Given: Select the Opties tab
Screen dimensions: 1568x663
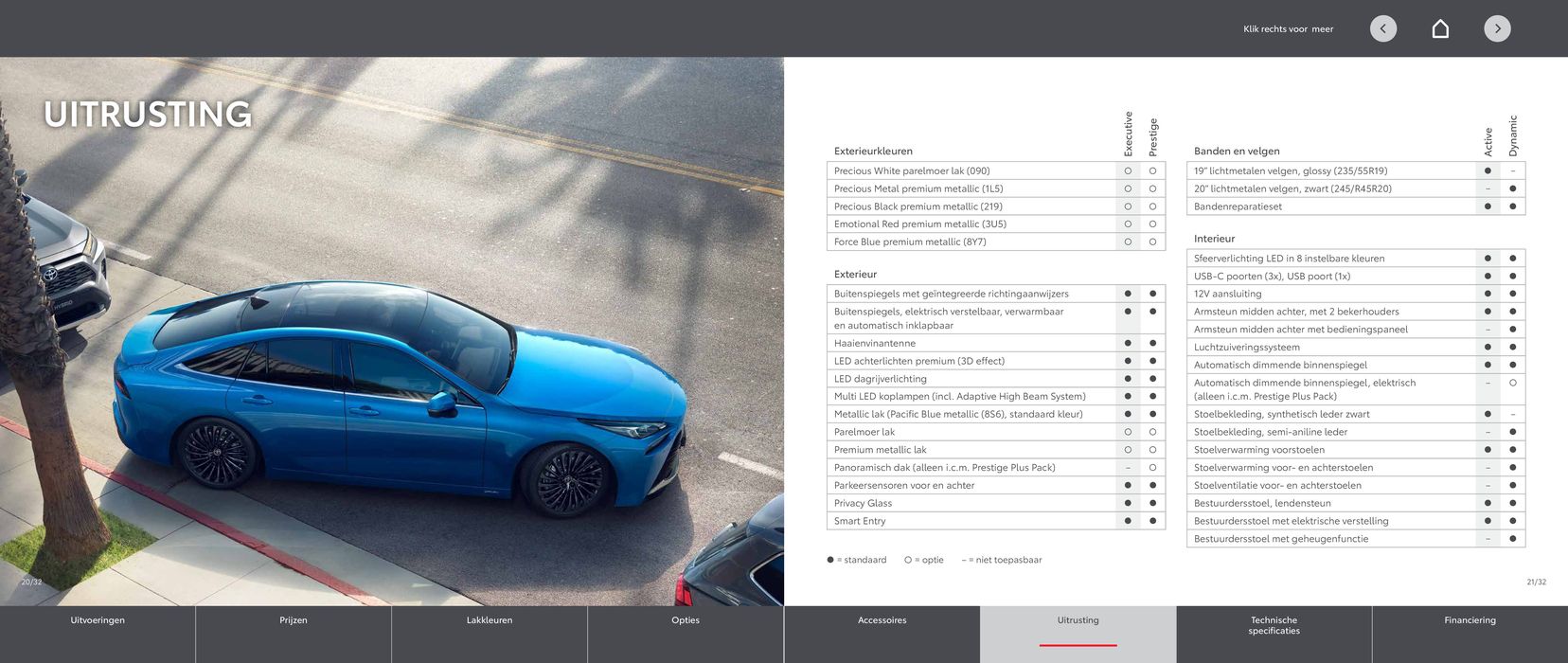Looking at the screenshot, I should pos(686,621).
